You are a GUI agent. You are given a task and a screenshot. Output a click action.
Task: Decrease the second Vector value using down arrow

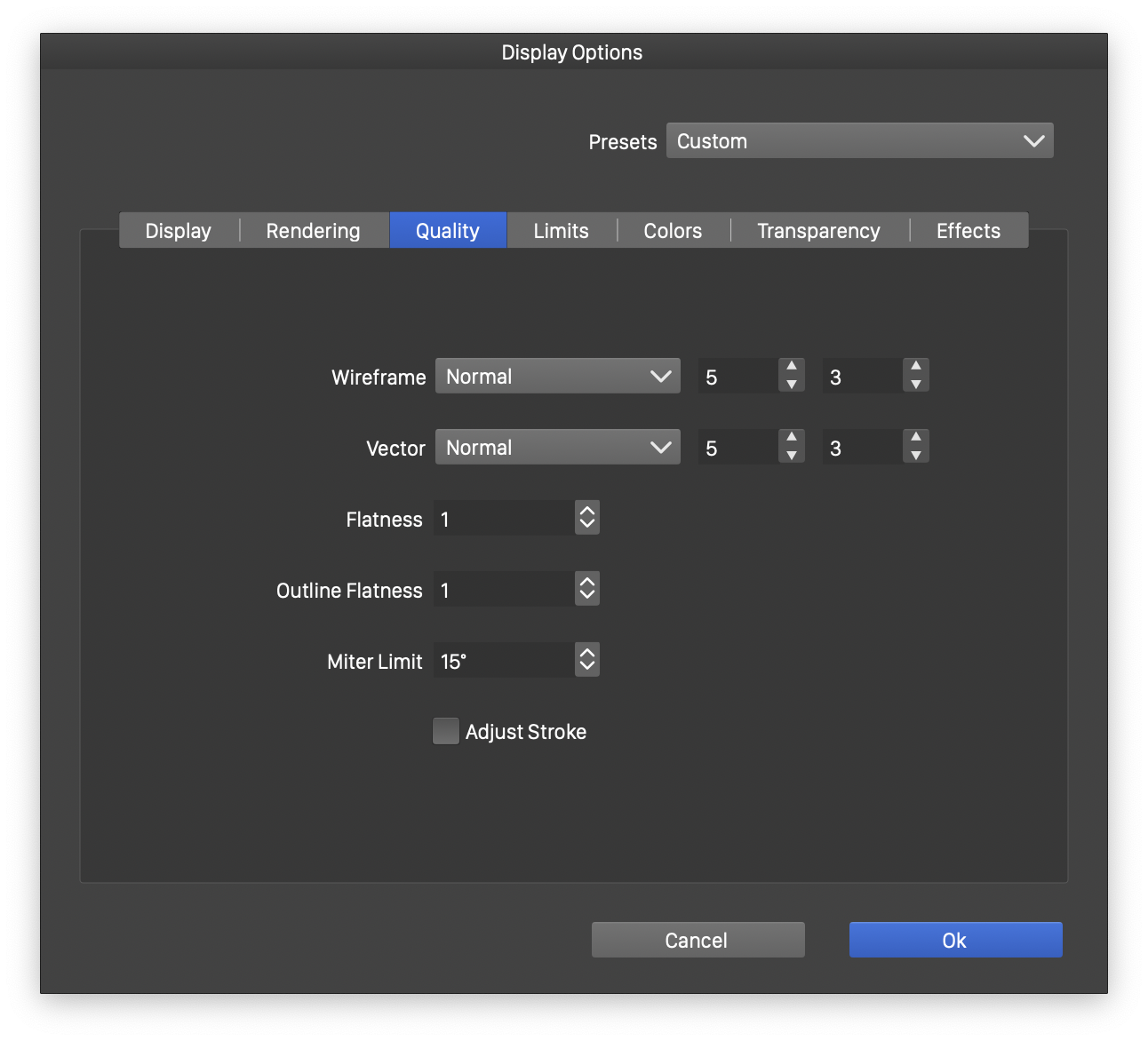point(915,456)
